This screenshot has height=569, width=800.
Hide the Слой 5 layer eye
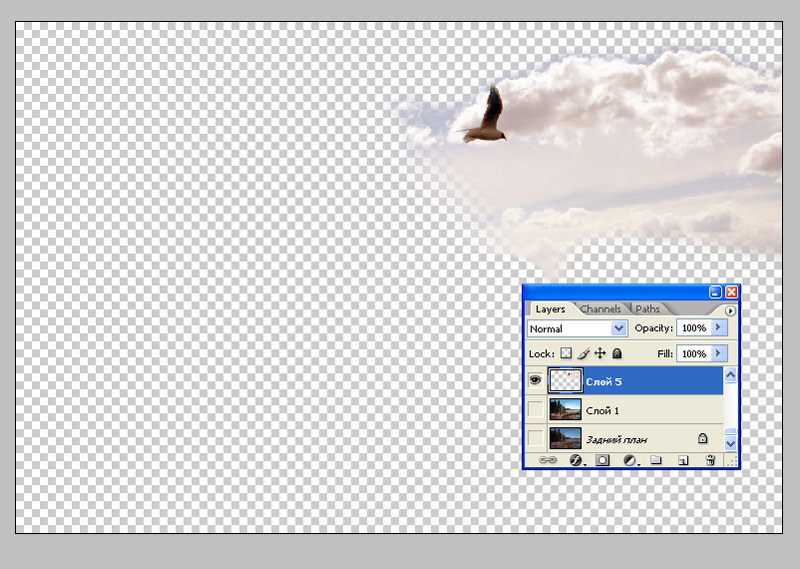click(x=535, y=380)
